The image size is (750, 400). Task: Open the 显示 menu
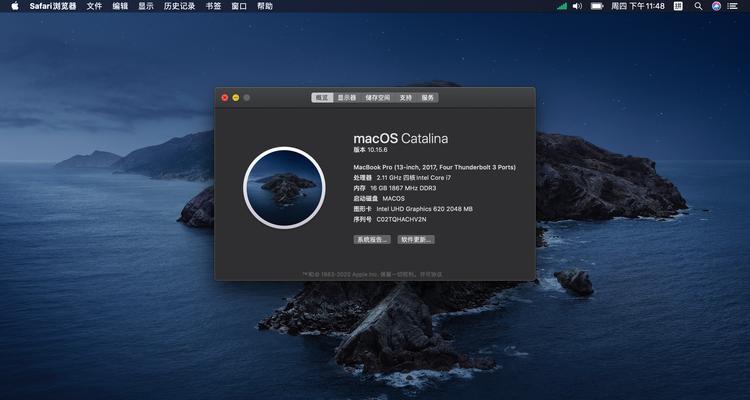coord(146,6)
